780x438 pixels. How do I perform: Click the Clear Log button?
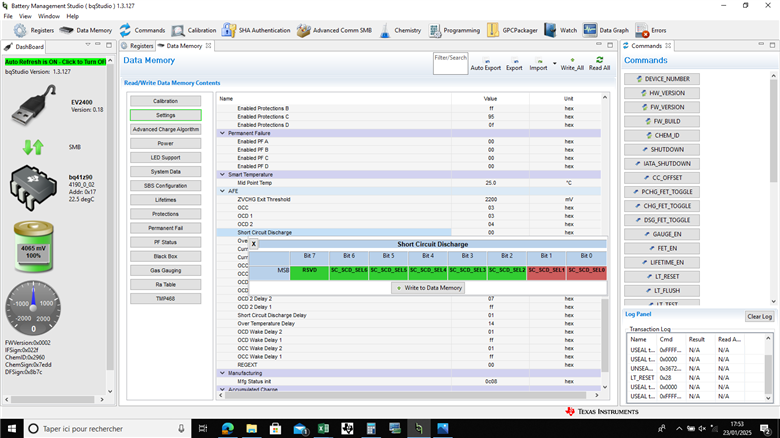click(760, 317)
